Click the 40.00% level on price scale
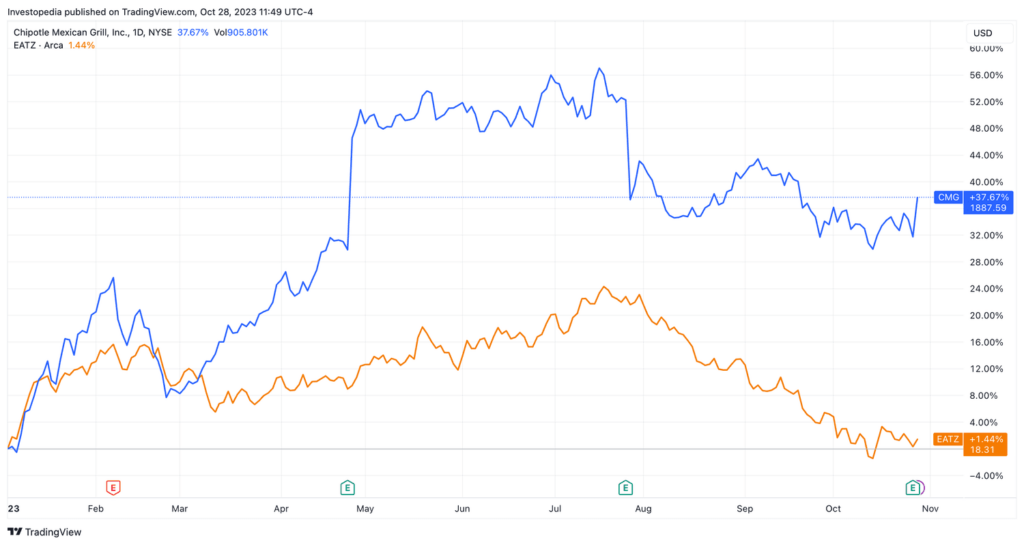 (986, 182)
